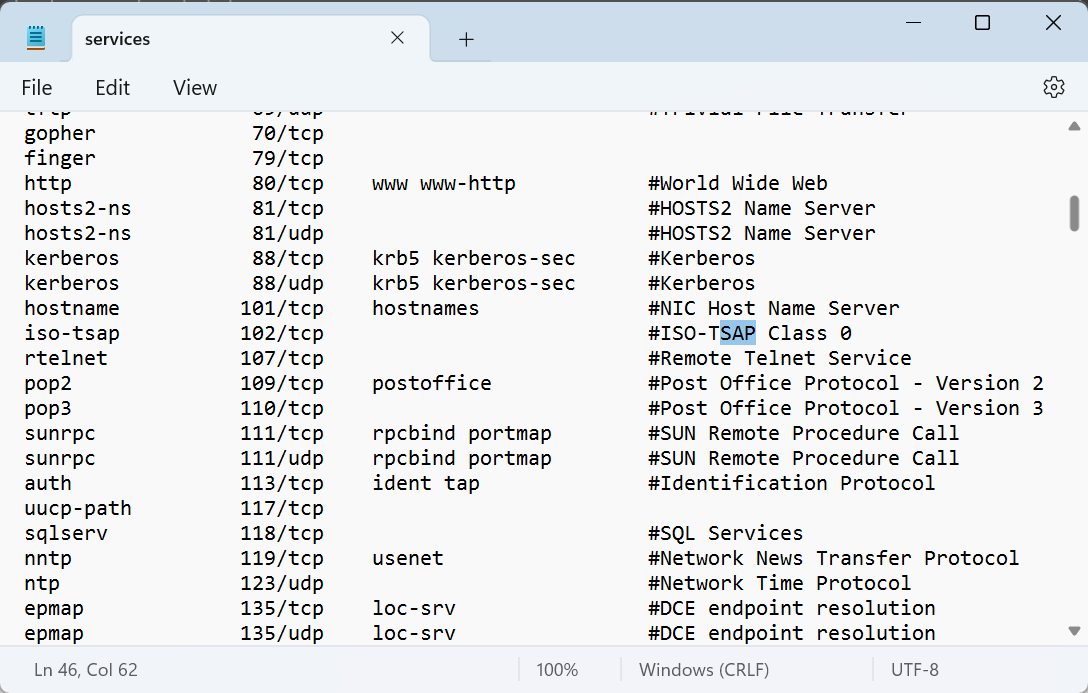Viewport: 1088px width, 693px height.
Task: Click the word postoffice
Action: (x=432, y=383)
